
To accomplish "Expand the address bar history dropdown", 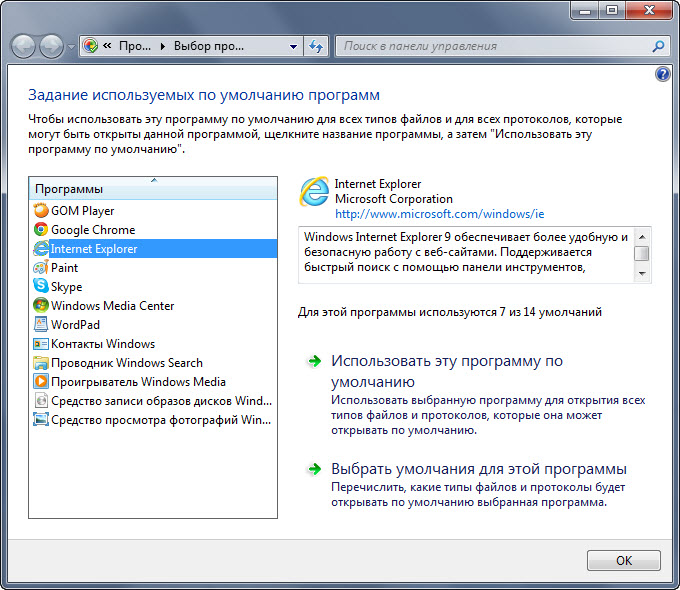I will (x=294, y=46).
